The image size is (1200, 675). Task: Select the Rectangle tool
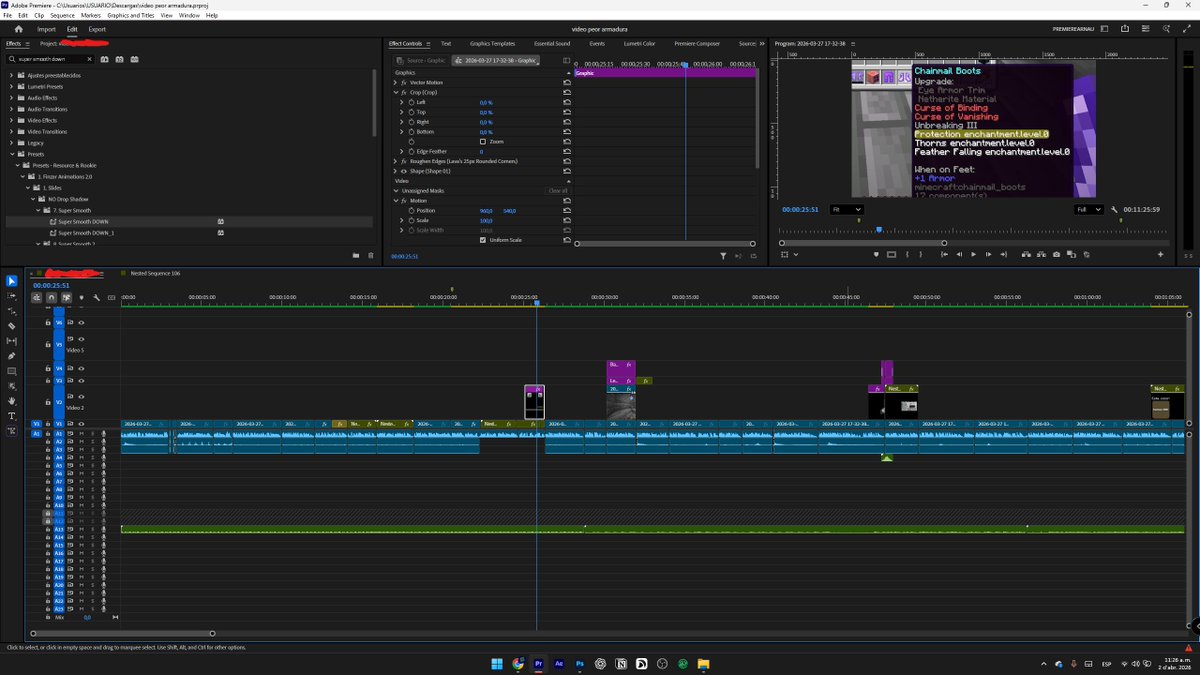(12, 371)
